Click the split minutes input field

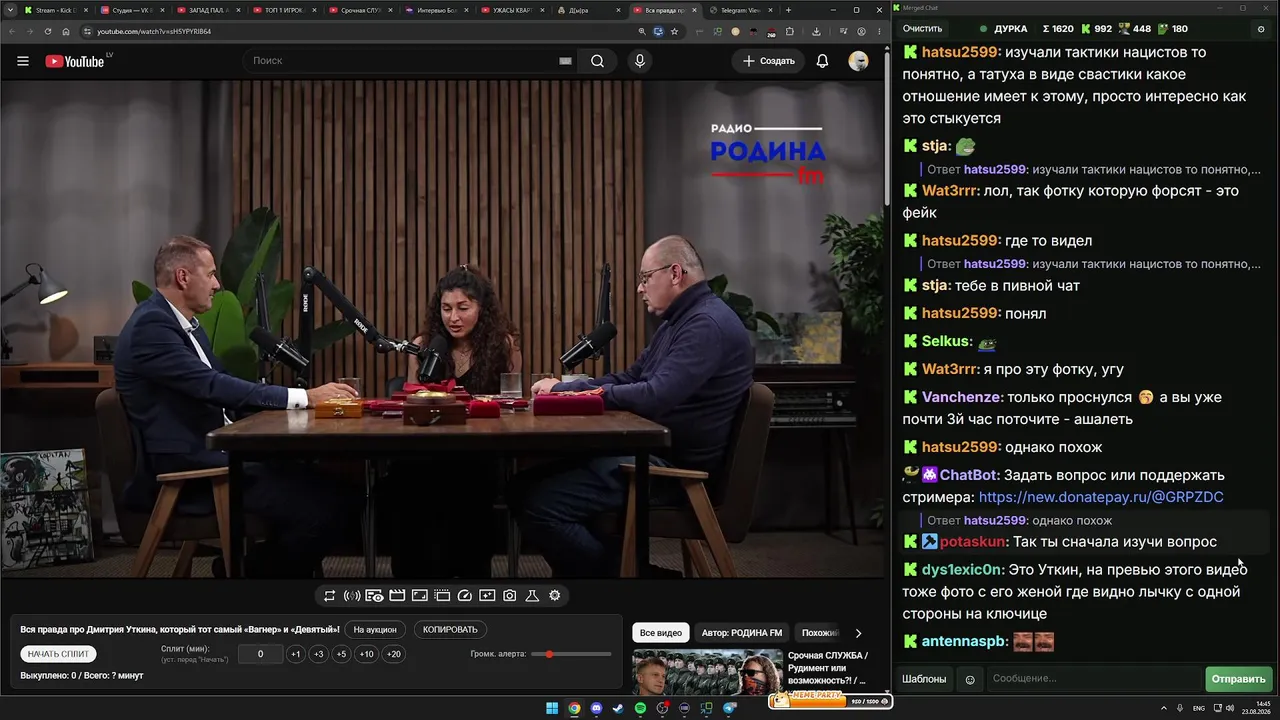click(260, 654)
